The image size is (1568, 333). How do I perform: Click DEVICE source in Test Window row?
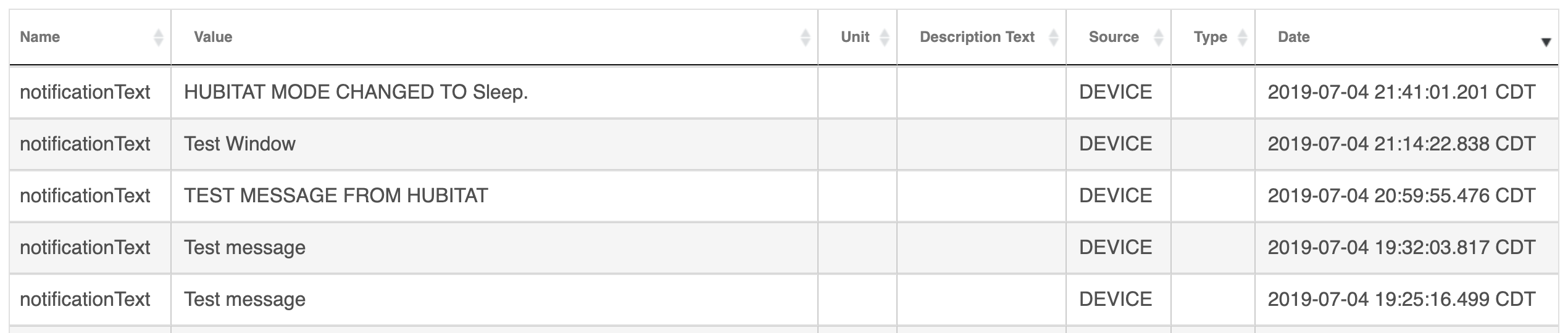[1115, 144]
